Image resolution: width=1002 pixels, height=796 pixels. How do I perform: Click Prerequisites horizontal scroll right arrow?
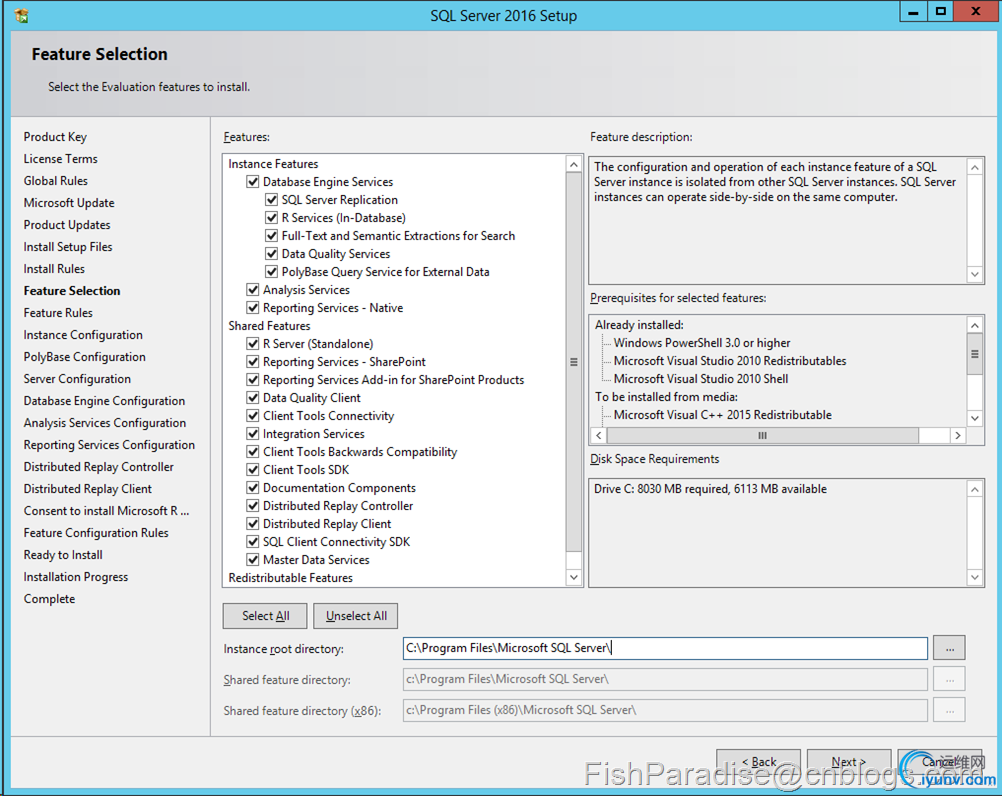[957, 436]
